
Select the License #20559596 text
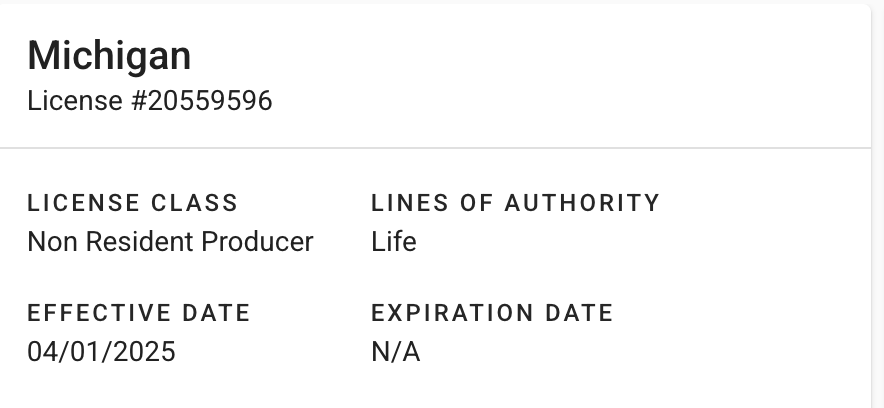(x=149, y=101)
